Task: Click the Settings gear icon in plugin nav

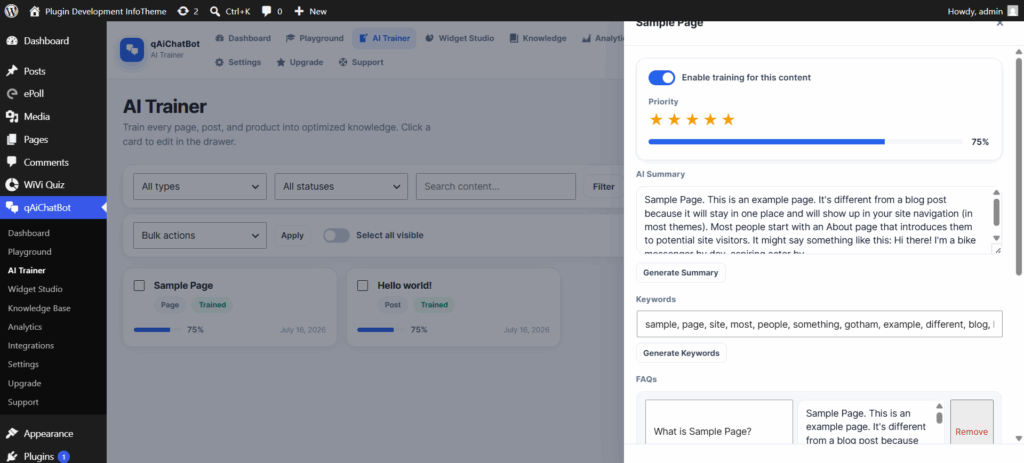Action: [219, 62]
